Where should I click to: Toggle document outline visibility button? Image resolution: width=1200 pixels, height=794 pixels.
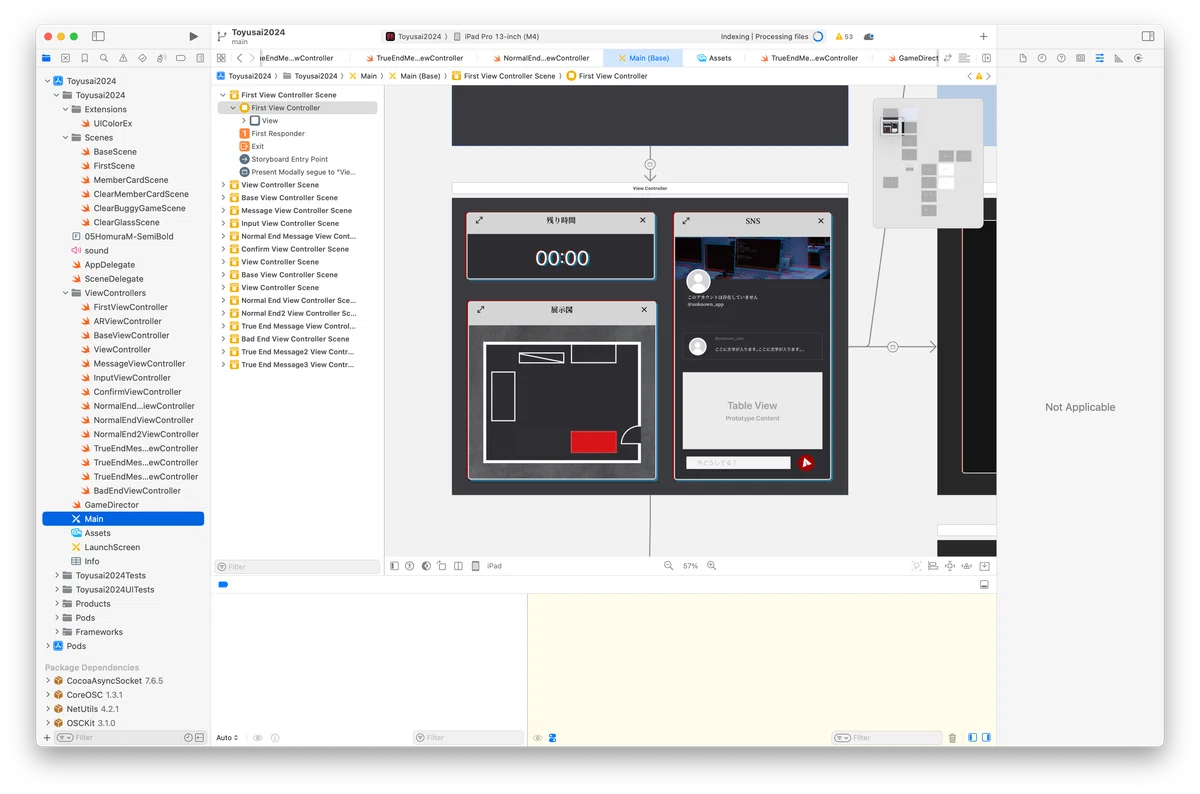tap(395, 566)
